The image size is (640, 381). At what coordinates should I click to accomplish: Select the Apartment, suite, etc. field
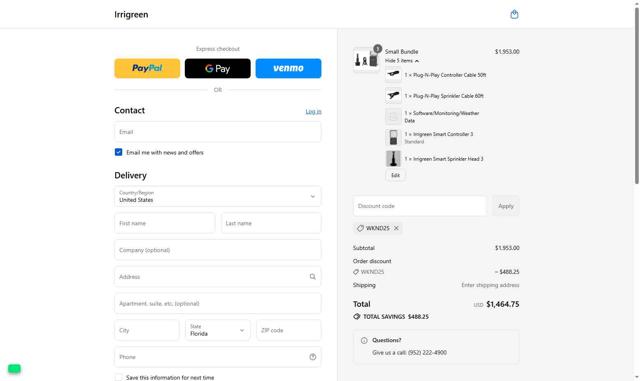click(218, 303)
